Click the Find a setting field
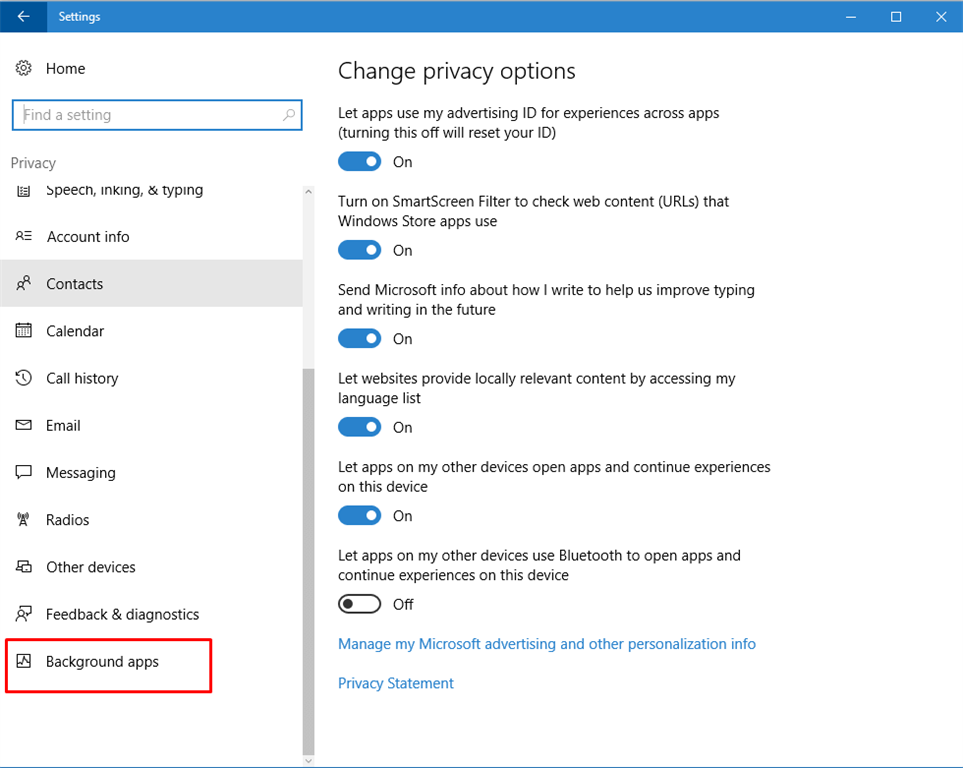Screen dimensions: 963x768 tap(157, 115)
